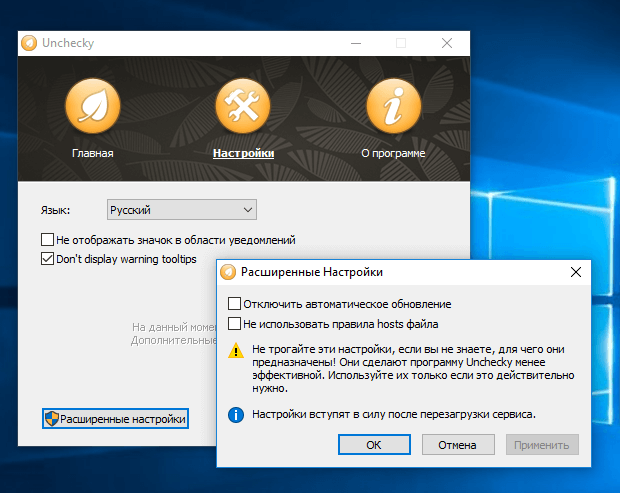Click the shield icon on Расширенные настройки button

click(51, 419)
